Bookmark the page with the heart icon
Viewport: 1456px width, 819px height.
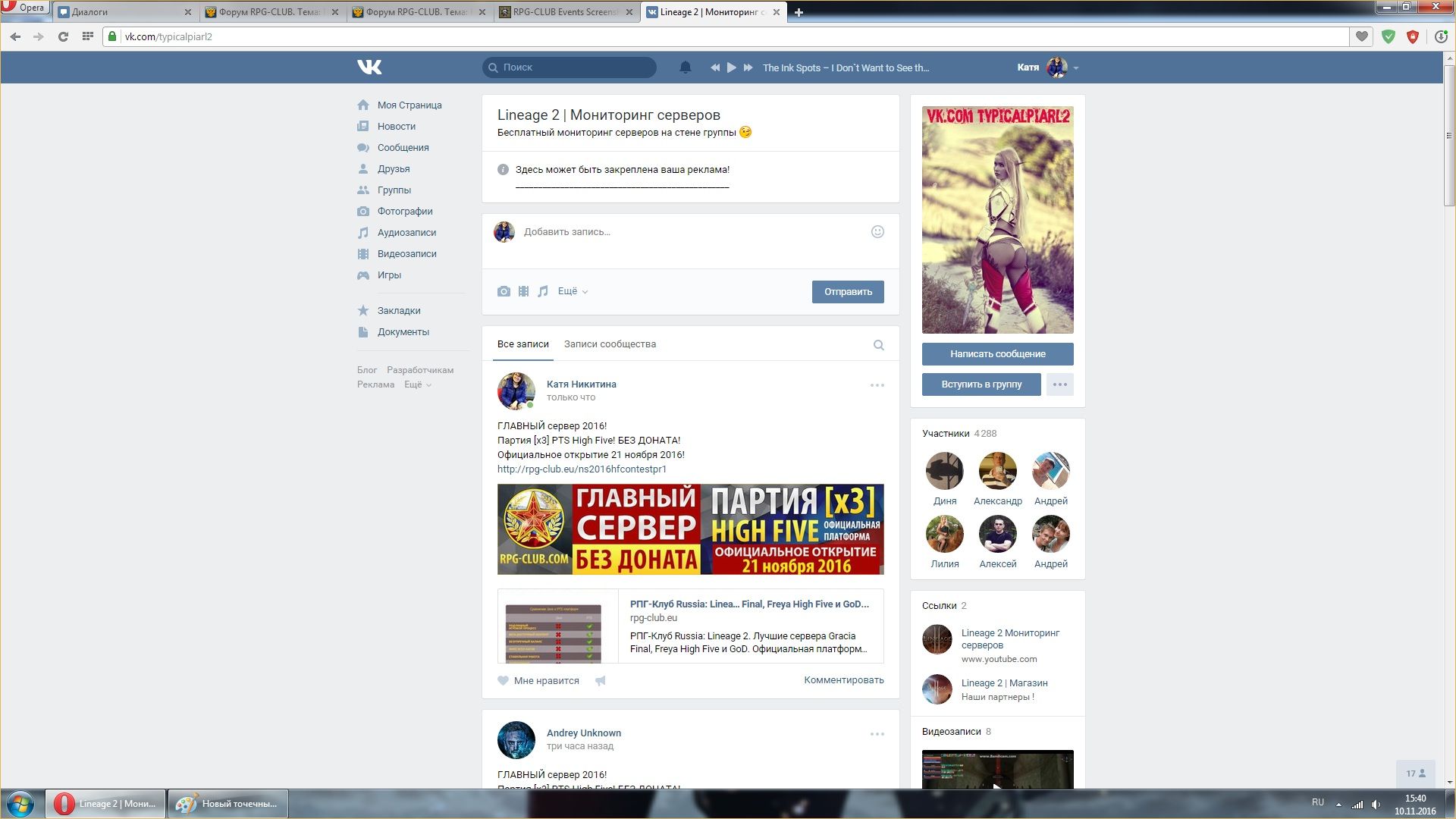(1362, 36)
